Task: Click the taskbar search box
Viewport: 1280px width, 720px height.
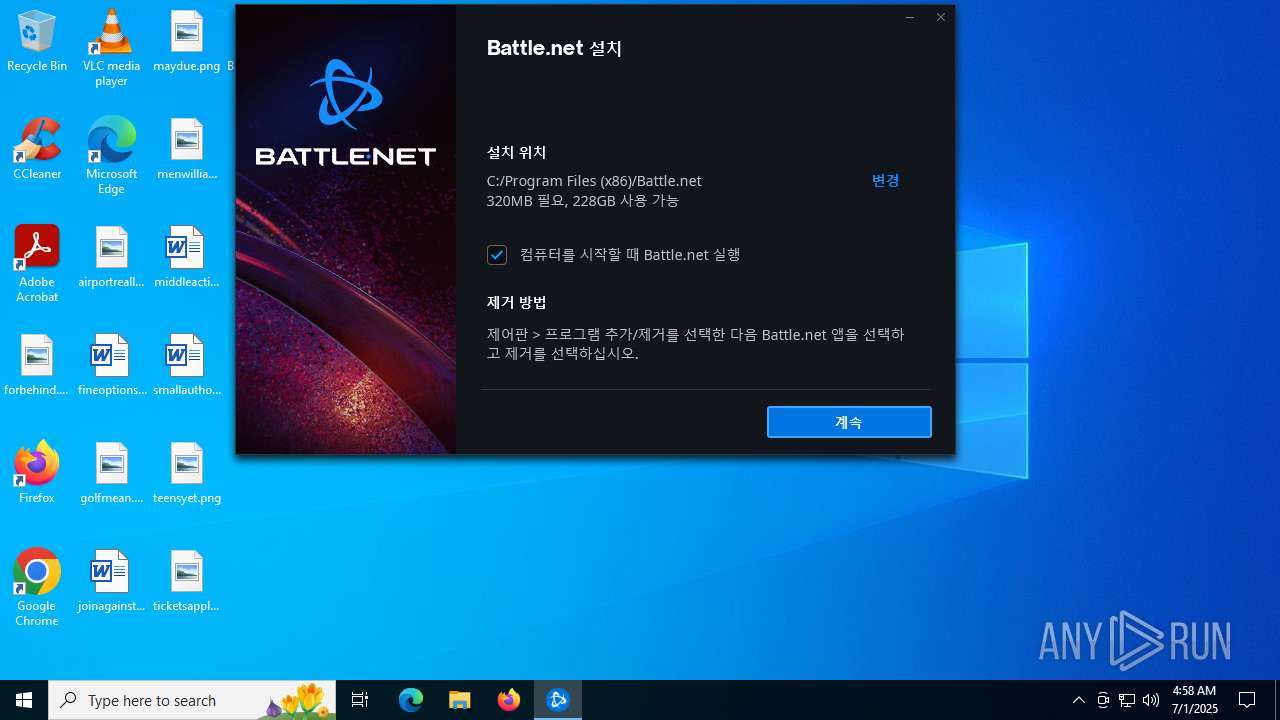Action: (x=192, y=700)
